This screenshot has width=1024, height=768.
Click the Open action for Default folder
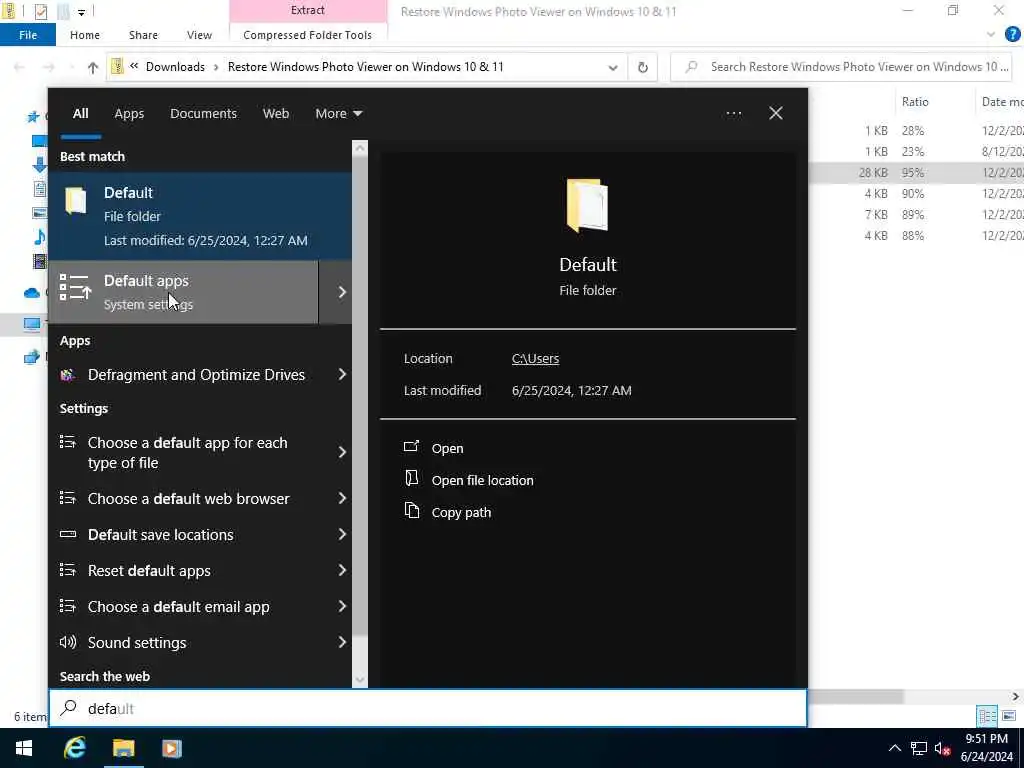click(x=447, y=448)
